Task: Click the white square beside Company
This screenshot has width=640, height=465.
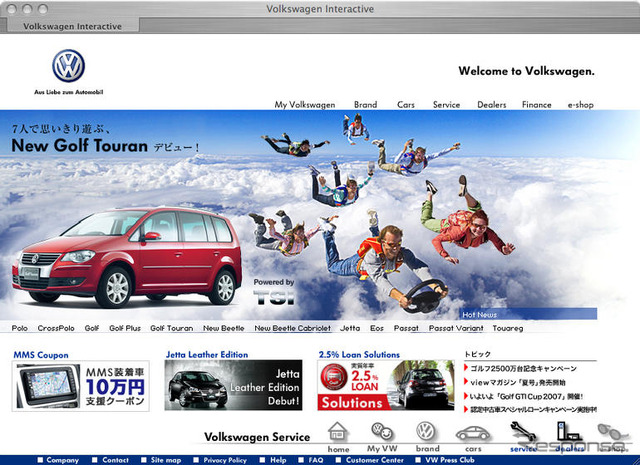Action: click(40, 460)
